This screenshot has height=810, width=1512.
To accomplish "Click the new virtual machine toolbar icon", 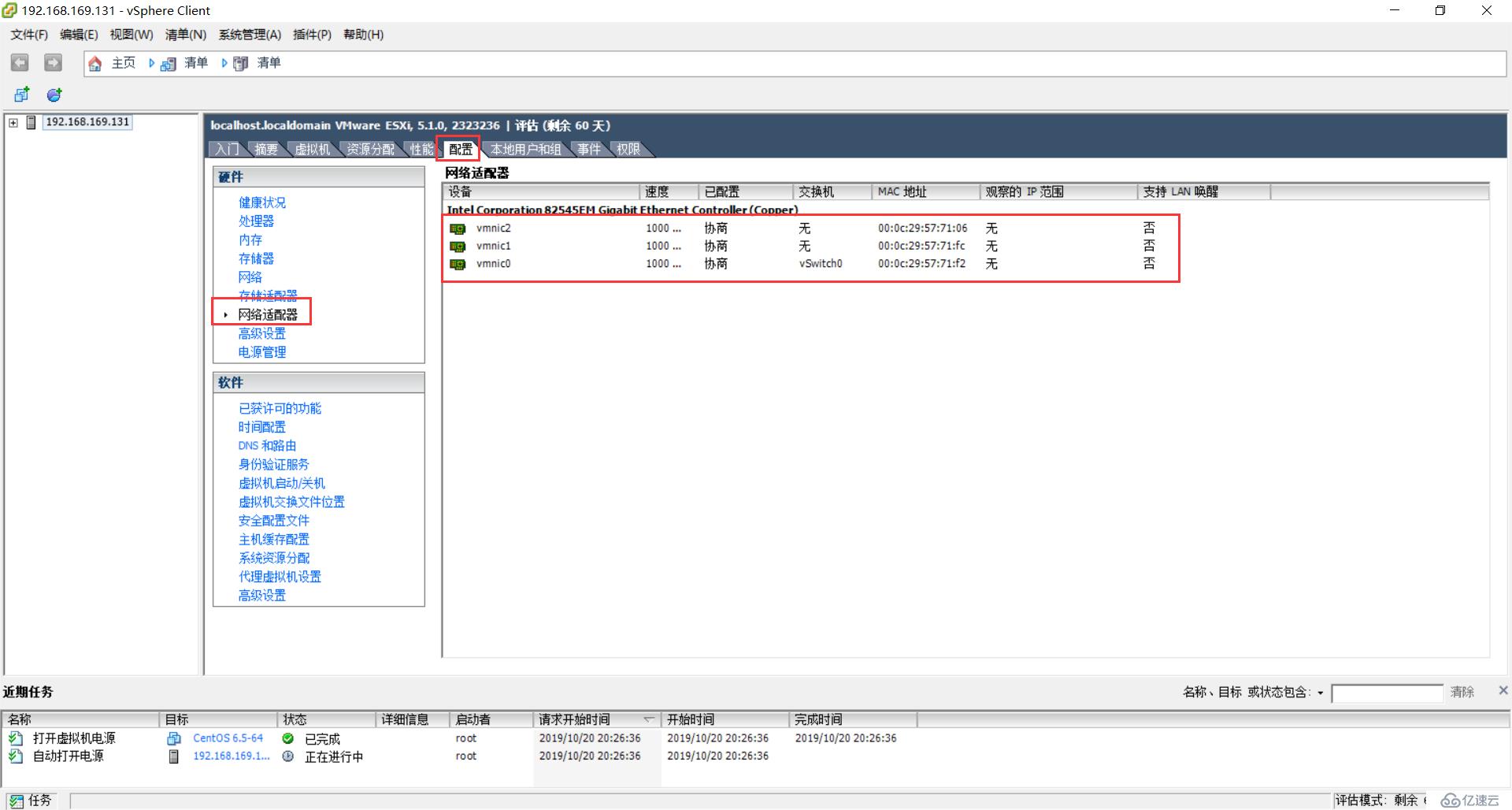I will pos(22,95).
